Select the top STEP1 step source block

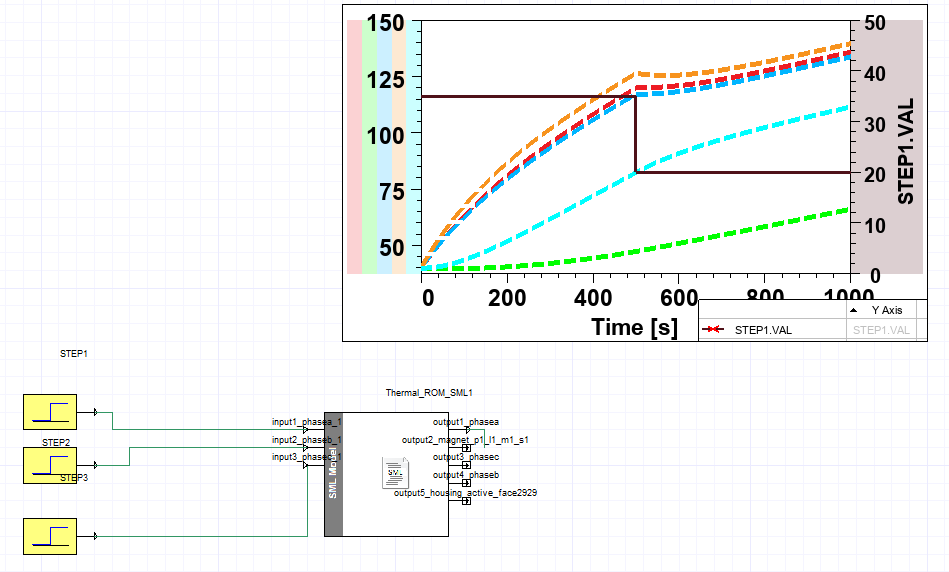[50, 411]
